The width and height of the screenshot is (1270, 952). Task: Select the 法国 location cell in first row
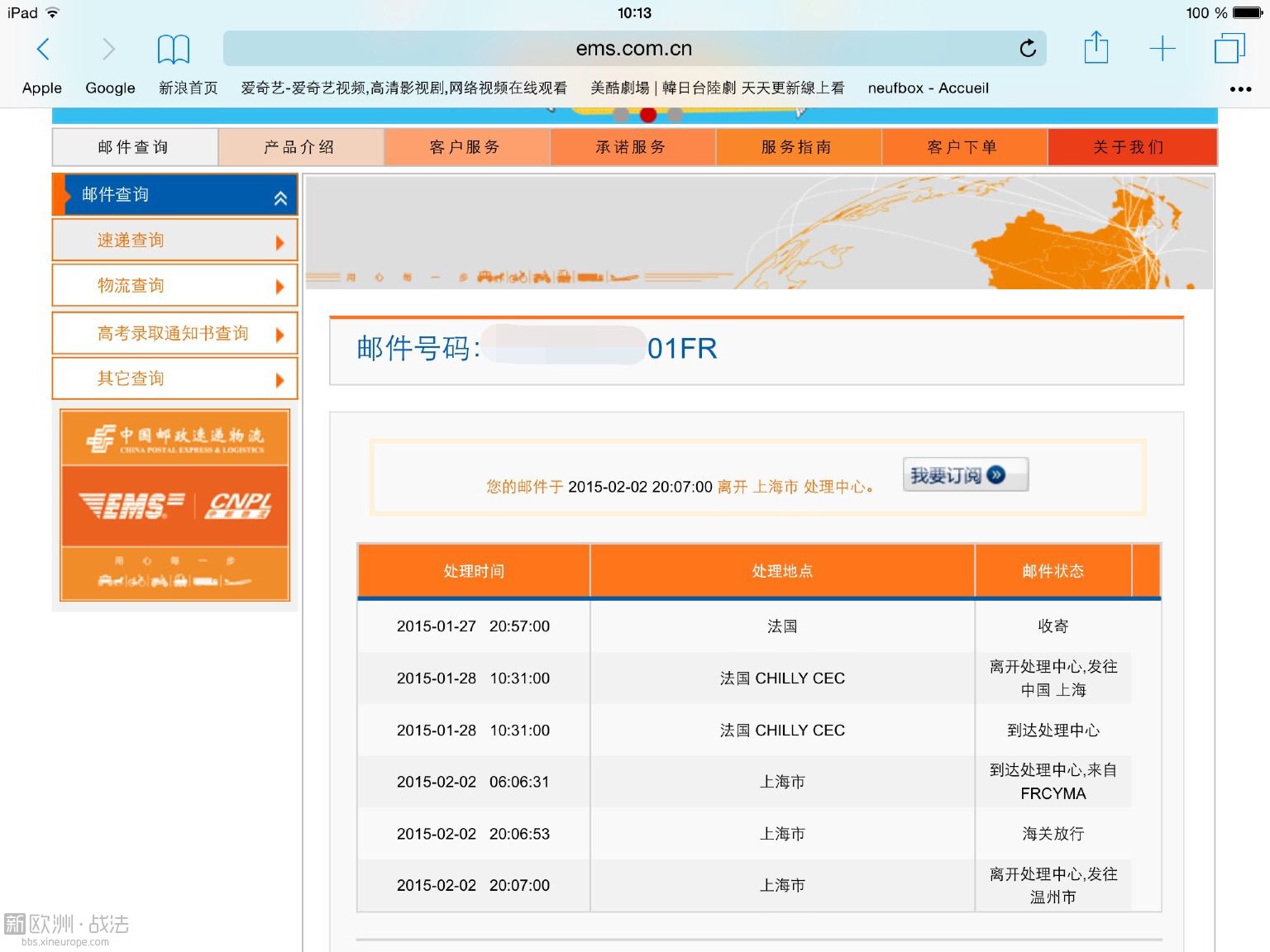(x=782, y=626)
